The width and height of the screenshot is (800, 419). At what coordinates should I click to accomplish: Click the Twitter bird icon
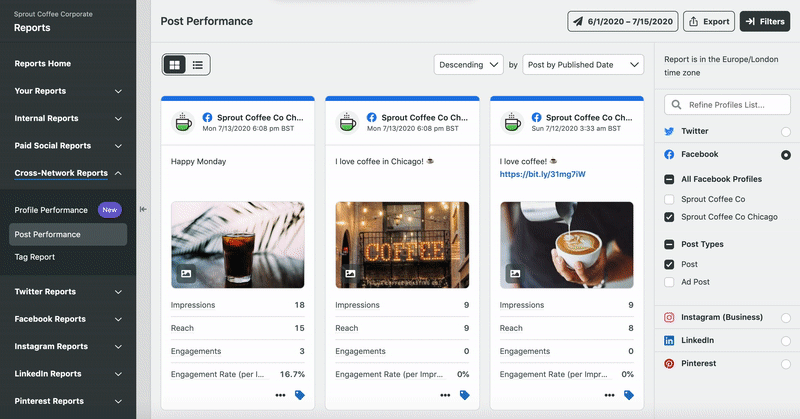[669, 131]
